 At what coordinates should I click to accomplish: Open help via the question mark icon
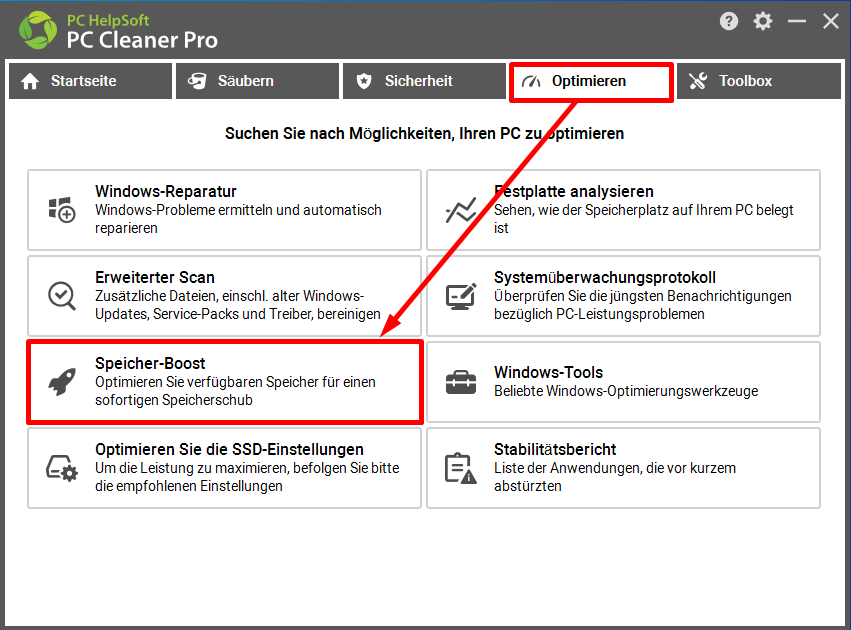[728, 21]
